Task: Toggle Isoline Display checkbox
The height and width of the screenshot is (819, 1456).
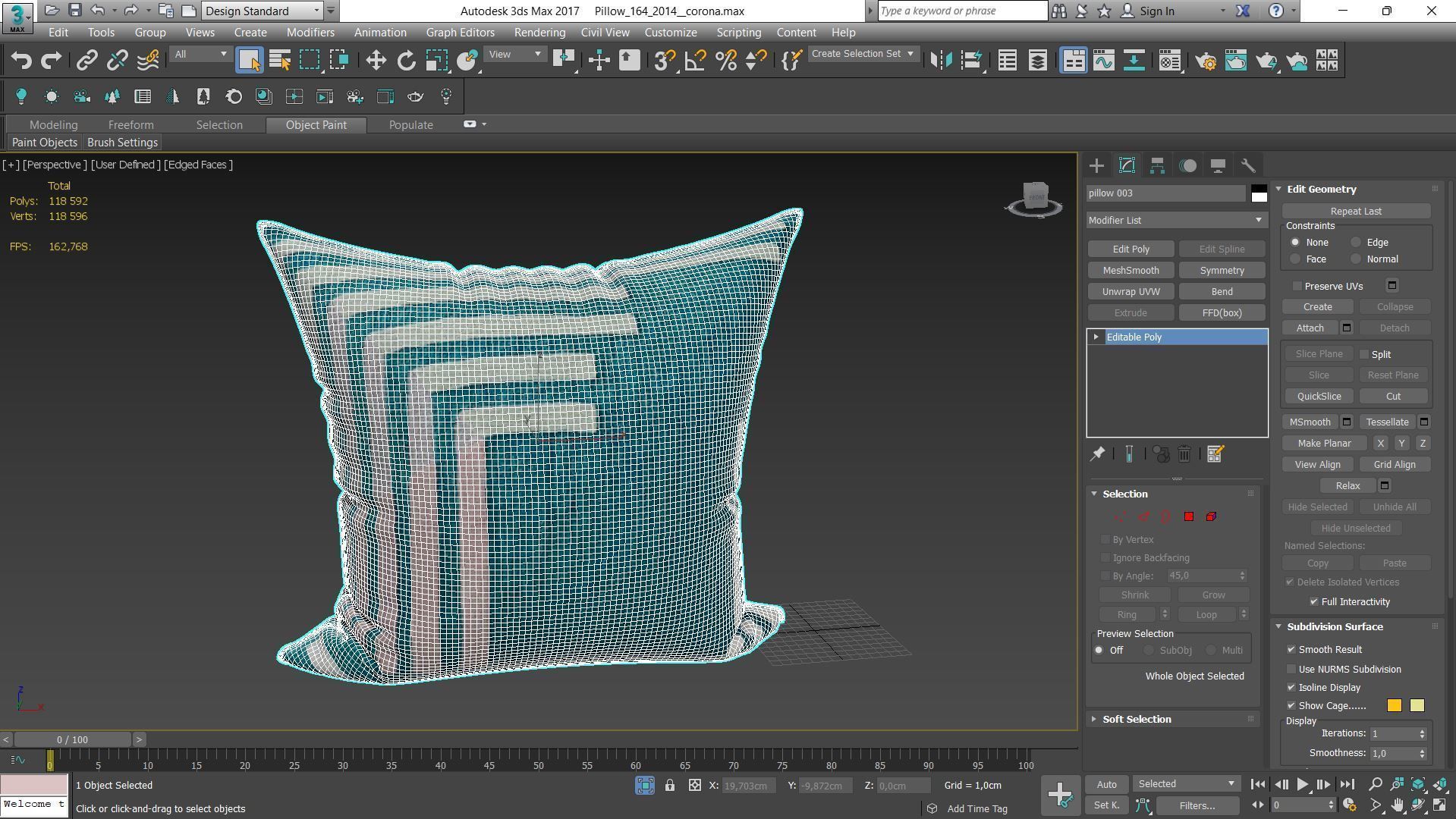Action: pos(1291,688)
